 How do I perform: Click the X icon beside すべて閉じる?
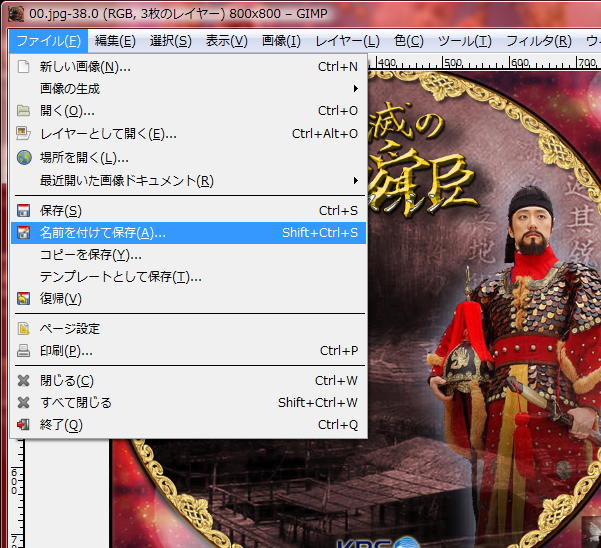tap(23, 402)
